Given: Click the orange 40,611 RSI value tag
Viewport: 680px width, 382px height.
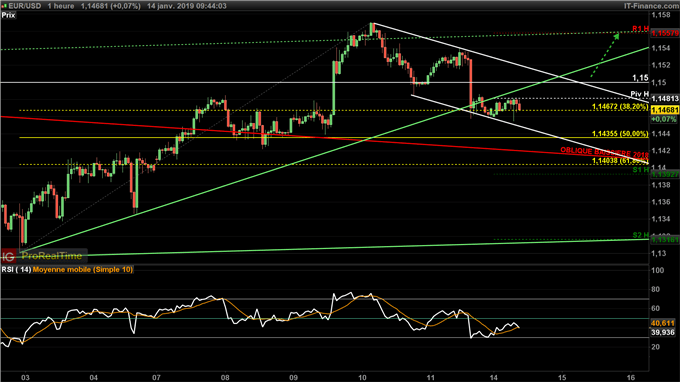Looking at the screenshot, I should click(x=663, y=323).
